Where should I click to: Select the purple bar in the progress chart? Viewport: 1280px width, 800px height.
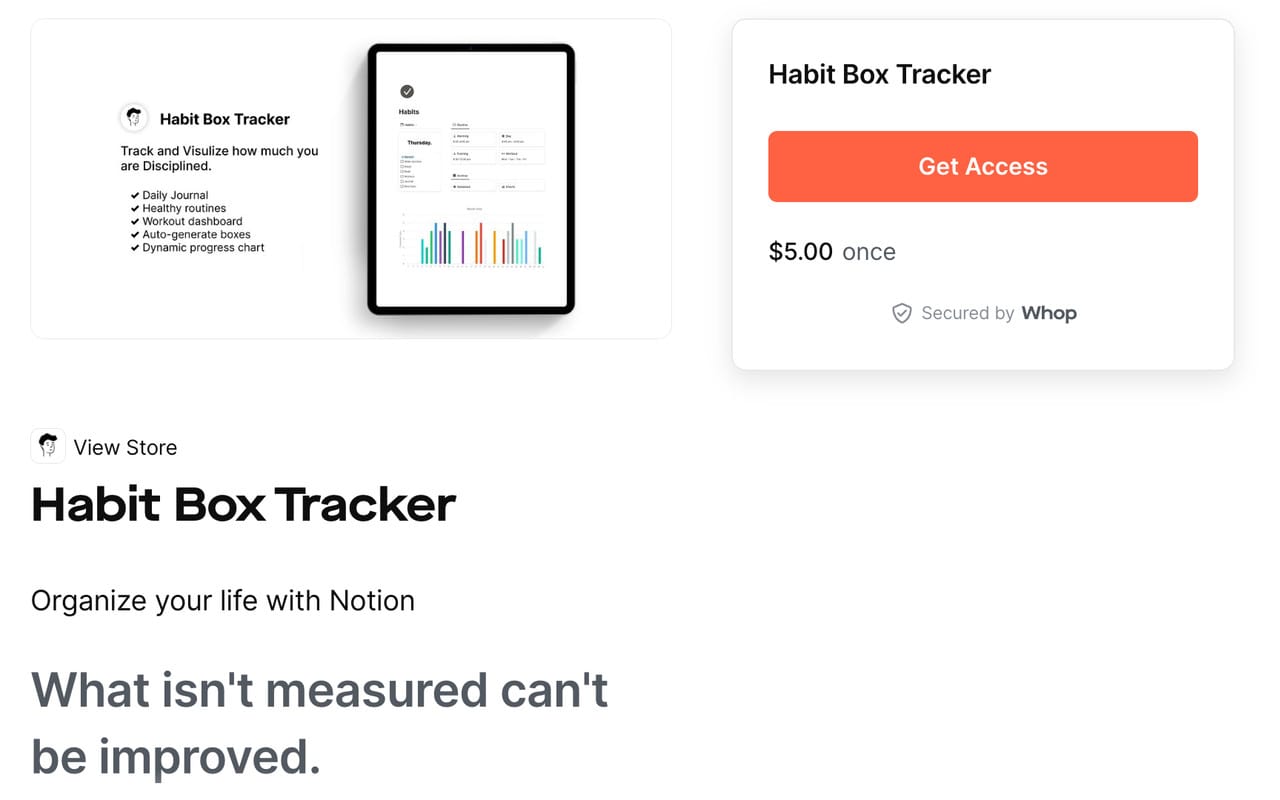(x=463, y=245)
